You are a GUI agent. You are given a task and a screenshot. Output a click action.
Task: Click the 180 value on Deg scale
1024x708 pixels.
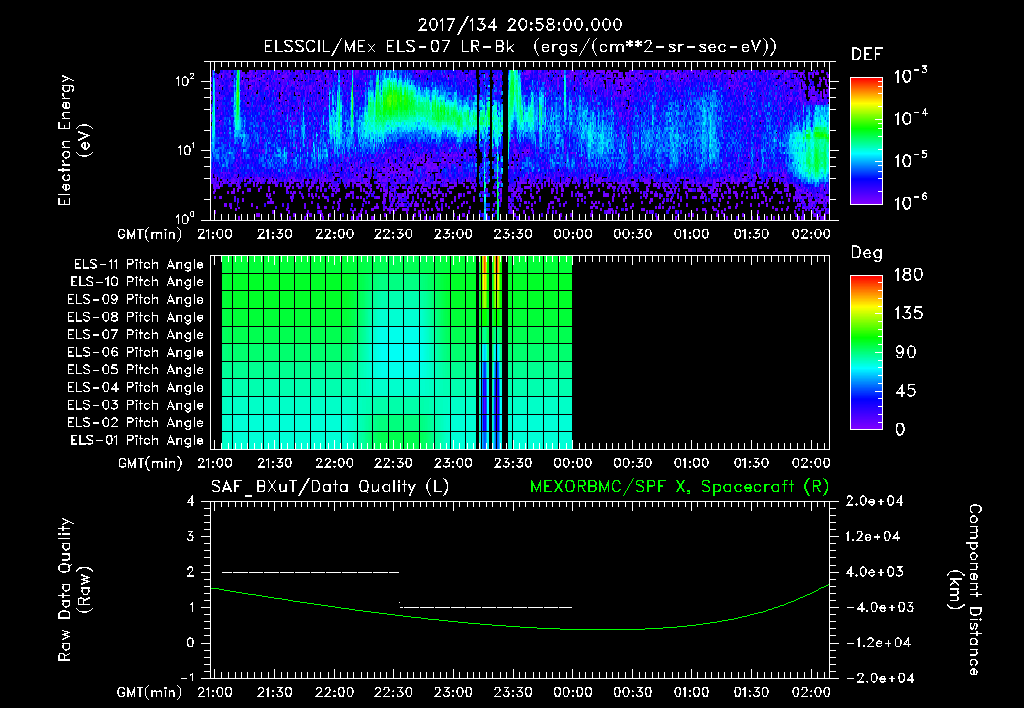click(908, 274)
